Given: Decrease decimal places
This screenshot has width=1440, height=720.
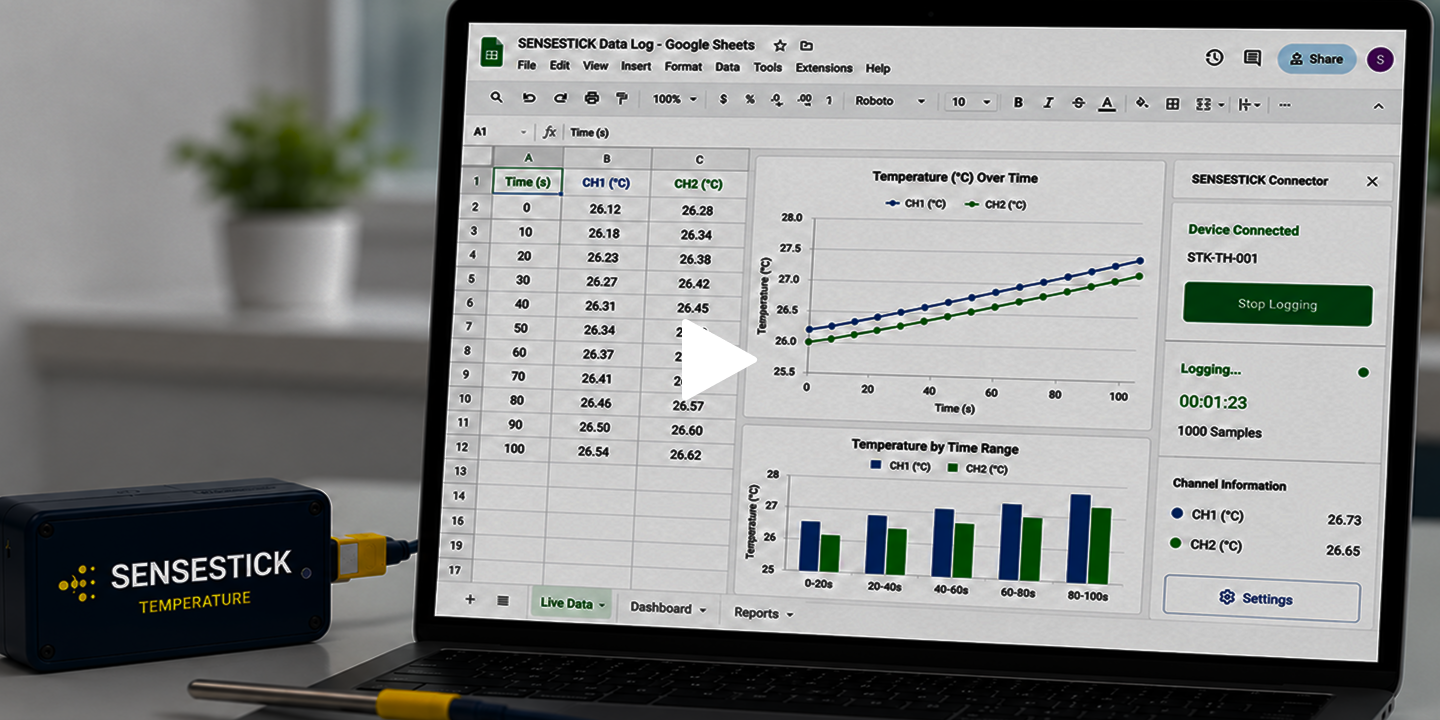Looking at the screenshot, I should click(x=776, y=100).
